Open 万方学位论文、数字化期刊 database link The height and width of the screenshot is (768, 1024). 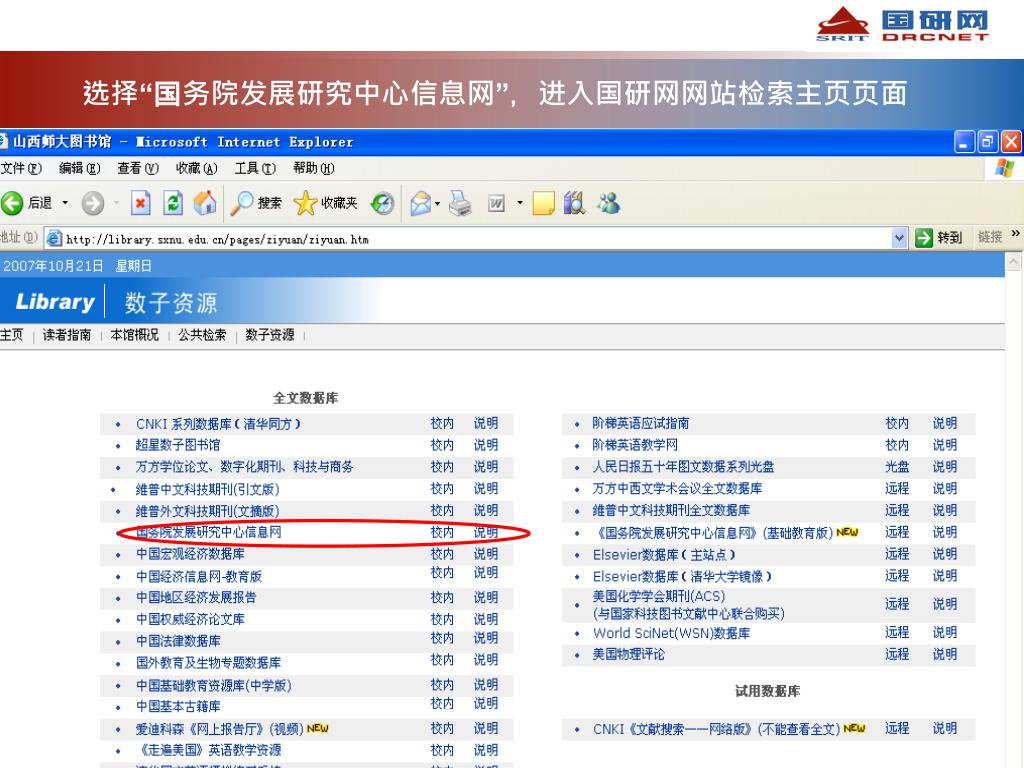(x=244, y=467)
